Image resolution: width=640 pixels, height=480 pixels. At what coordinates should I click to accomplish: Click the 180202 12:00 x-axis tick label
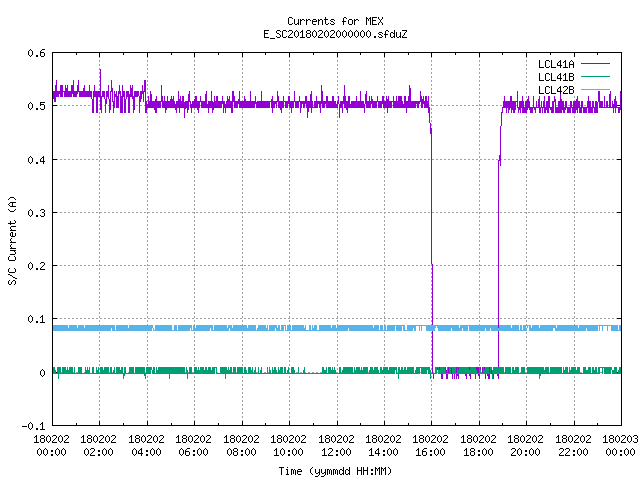pyautogui.click(x=336, y=446)
